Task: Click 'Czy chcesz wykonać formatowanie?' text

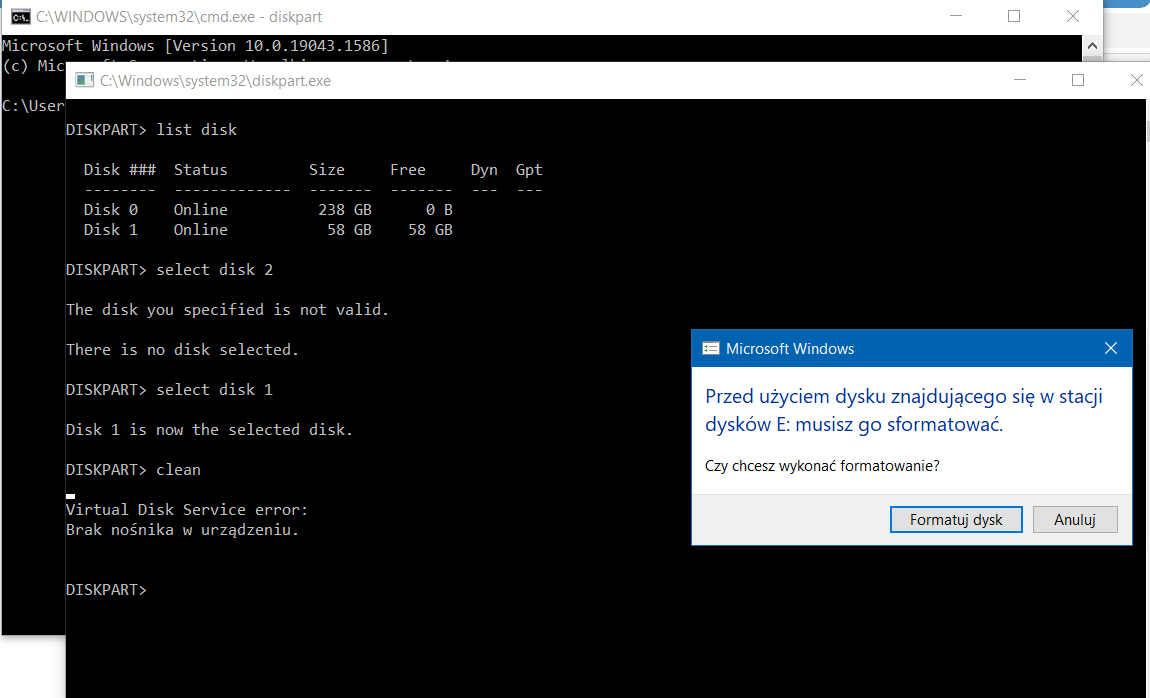Action: click(x=822, y=466)
